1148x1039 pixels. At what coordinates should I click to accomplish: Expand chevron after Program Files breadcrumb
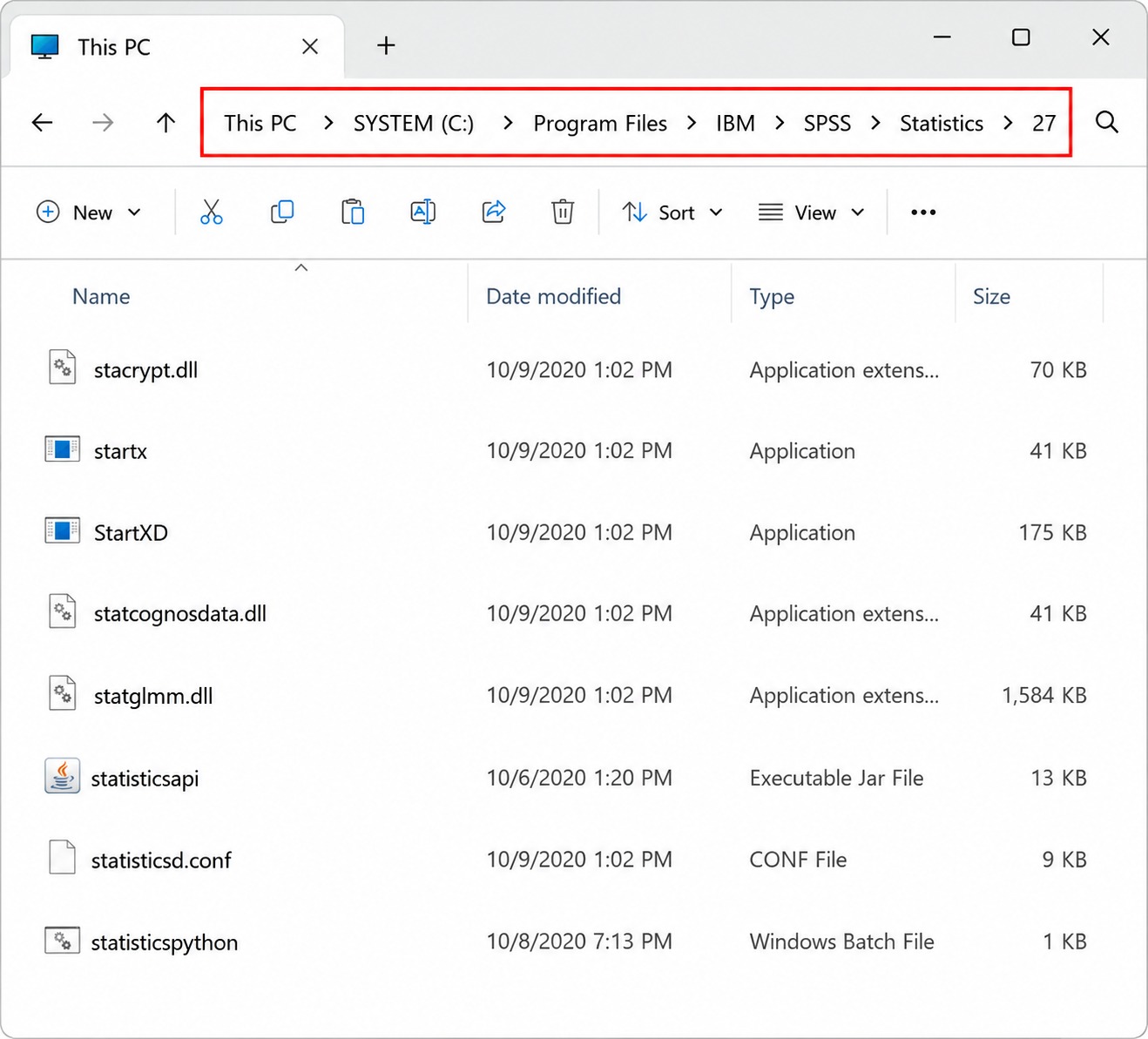(x=692, y=123)
